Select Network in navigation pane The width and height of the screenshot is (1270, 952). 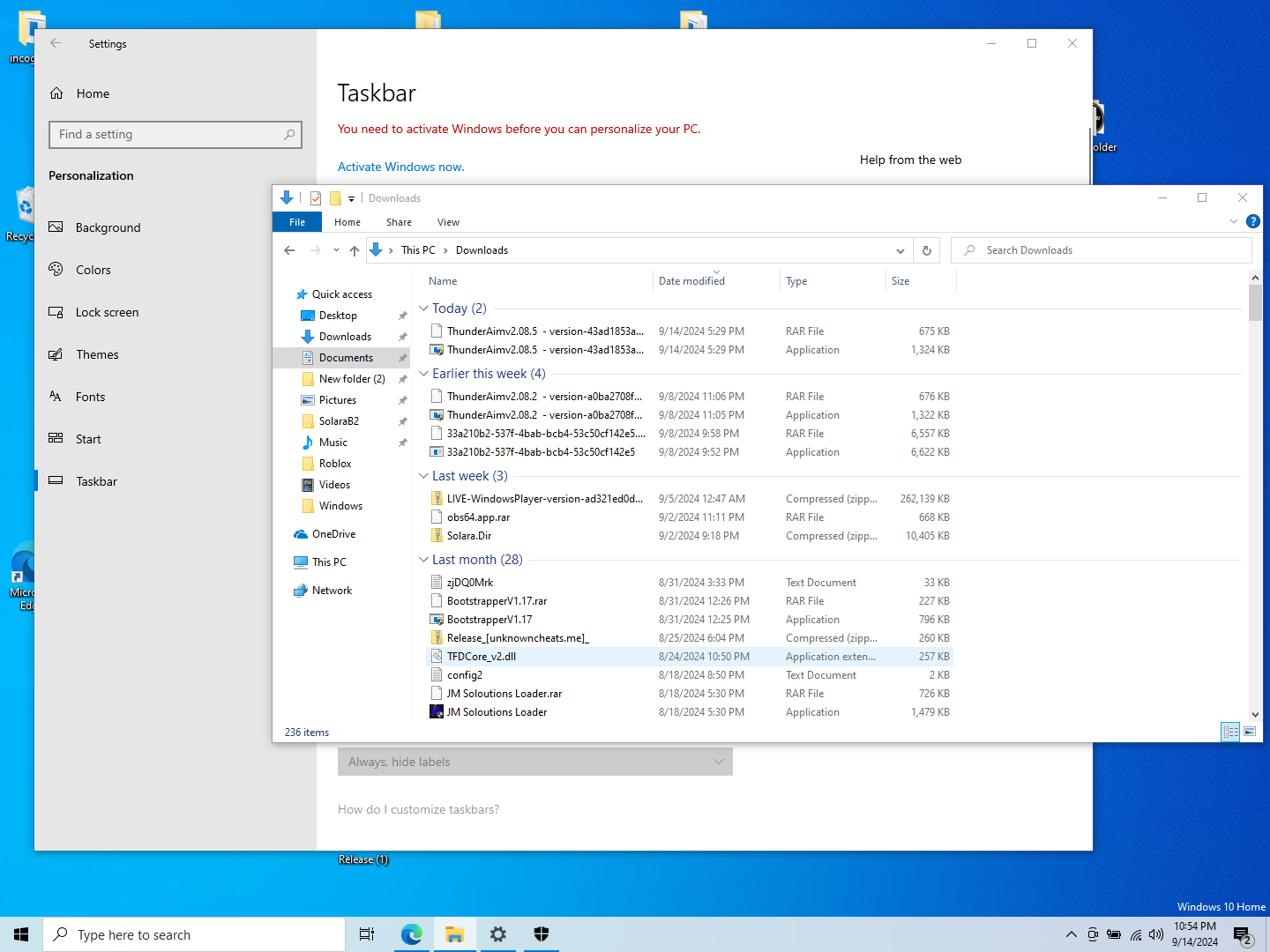pyautogui.click(x=332, y=591)
